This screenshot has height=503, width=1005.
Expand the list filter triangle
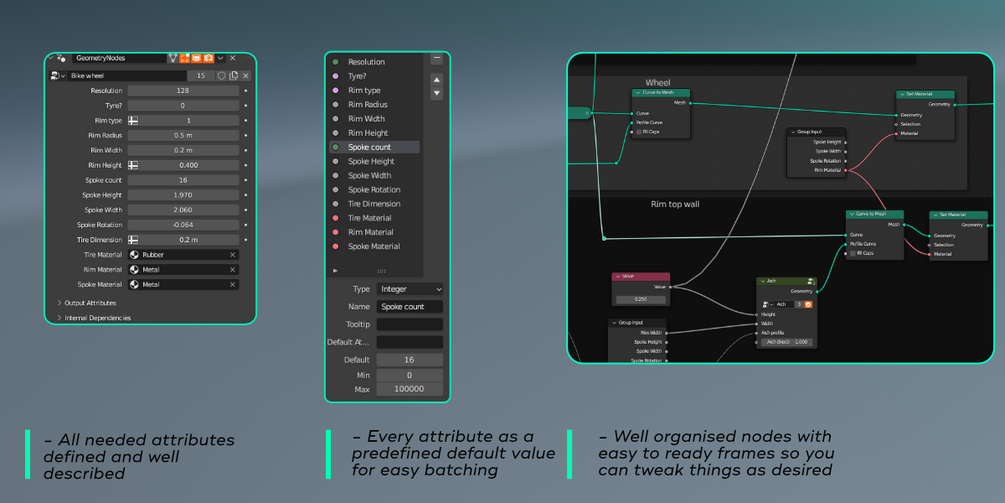coord(335,270)
